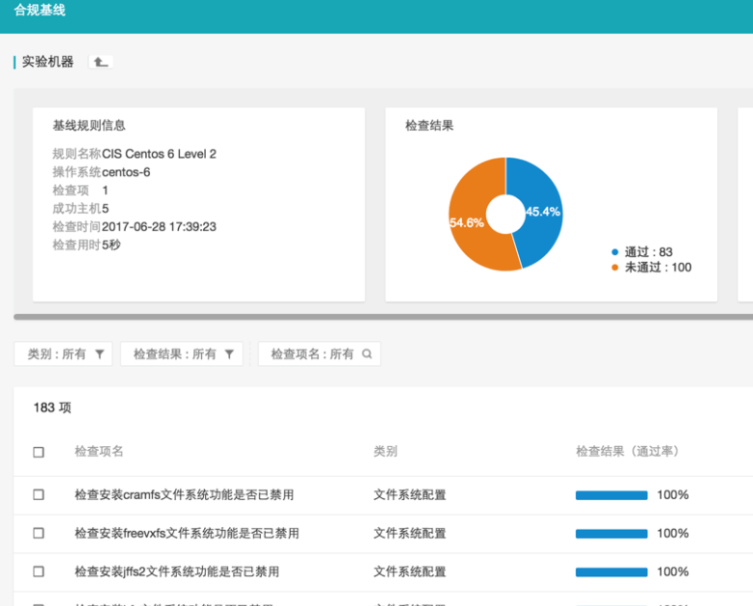Click the orange 54.6% donut chart segment
Screen dimensions: 753x606
pos(467,223)
